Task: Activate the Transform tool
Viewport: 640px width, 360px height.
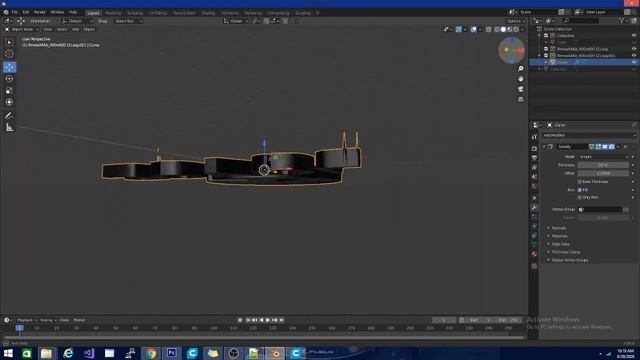Action: click(9, 102)
